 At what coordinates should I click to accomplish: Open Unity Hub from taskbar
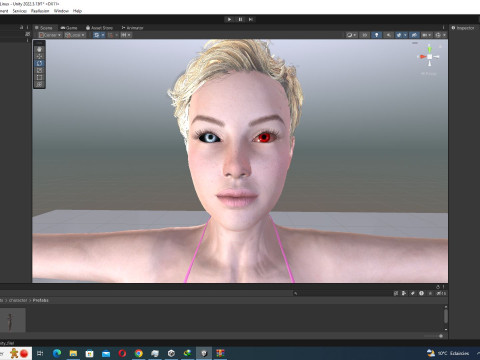click(171, 353)
